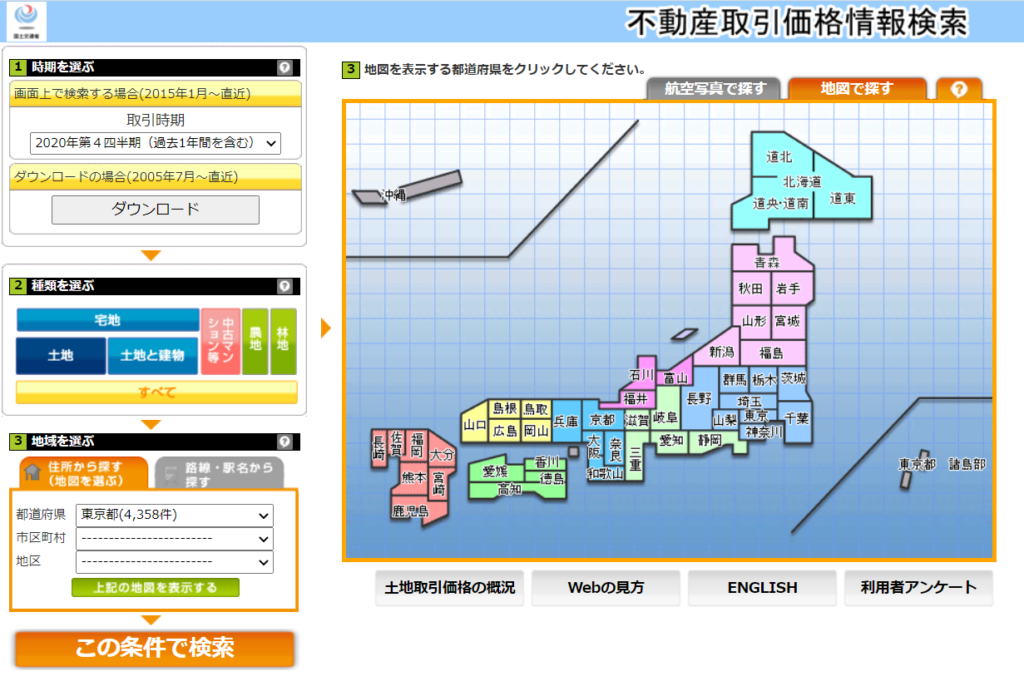Open the 都道府県 prefecture dropdown

(x=175, y=515)
